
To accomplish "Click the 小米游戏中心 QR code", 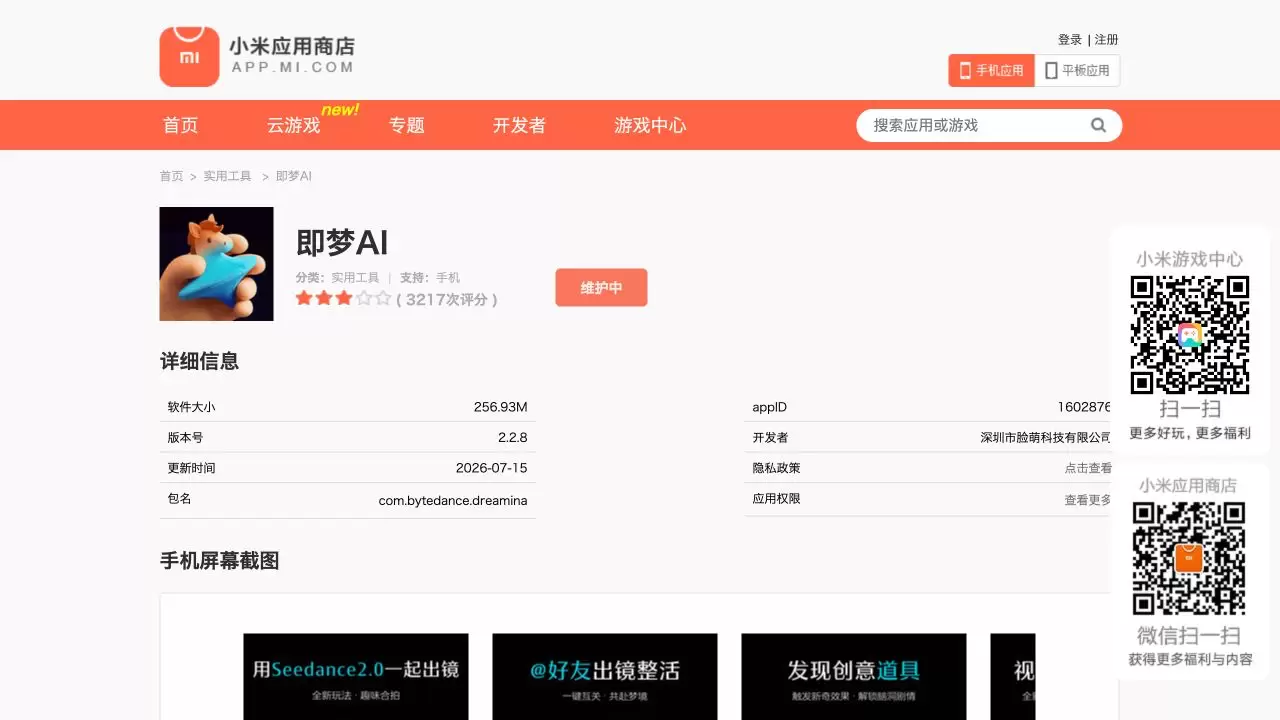I will pos(1190,335).
